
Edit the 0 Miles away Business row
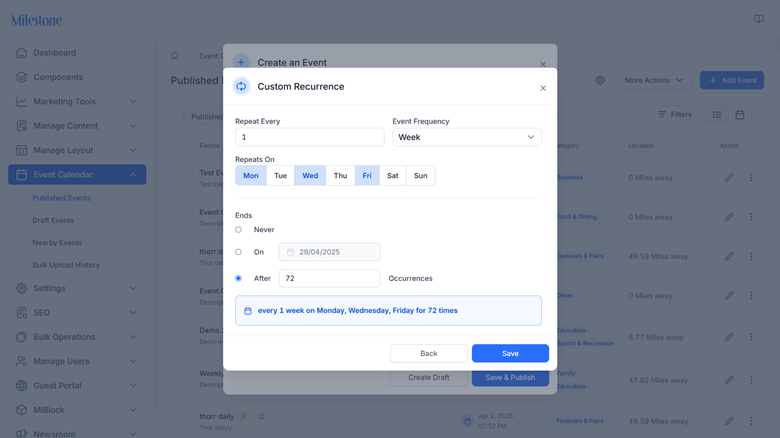[x=729, y=178]
